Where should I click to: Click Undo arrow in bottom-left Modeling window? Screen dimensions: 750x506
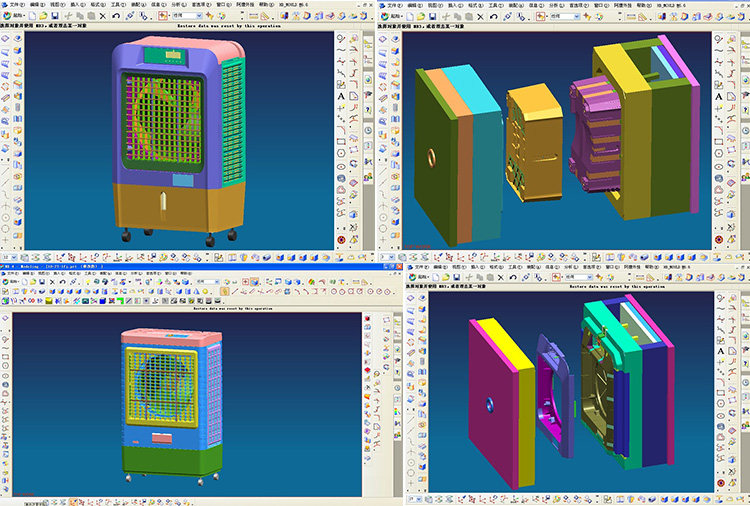63,282
